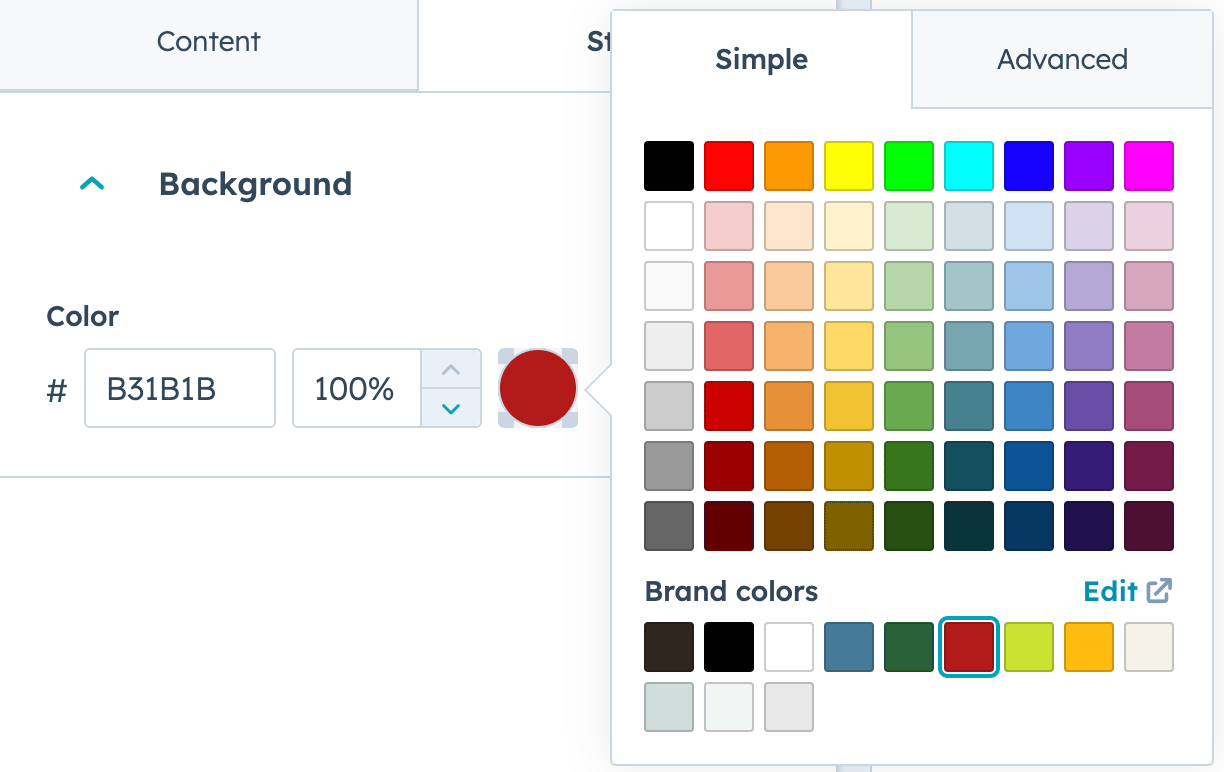Select the dark blue swatch in sixth row
The image size is (1224, 772).
[1029, 466]
